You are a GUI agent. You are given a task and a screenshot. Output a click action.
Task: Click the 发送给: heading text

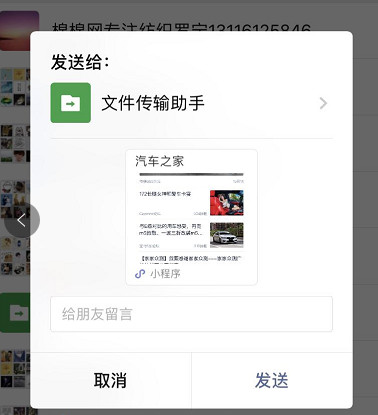(x=80, y=62)
